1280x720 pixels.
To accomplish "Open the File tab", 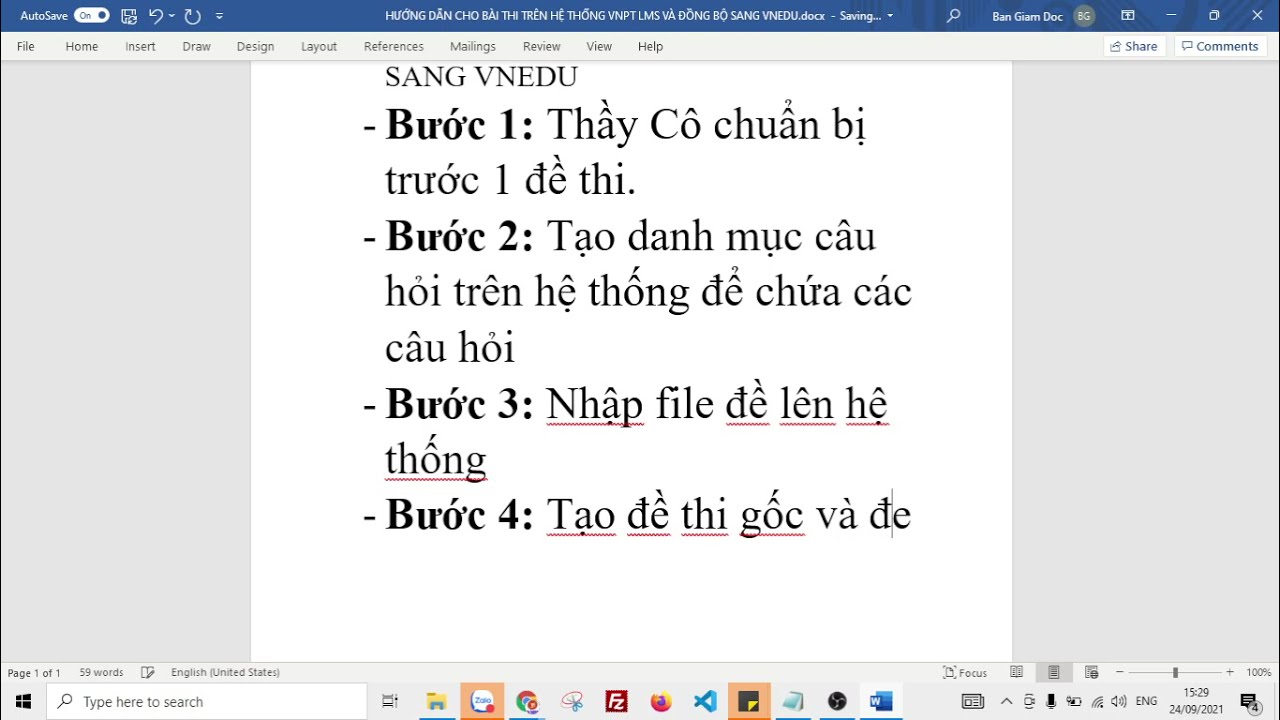I will pyautogui.click(x=26, y=46).
